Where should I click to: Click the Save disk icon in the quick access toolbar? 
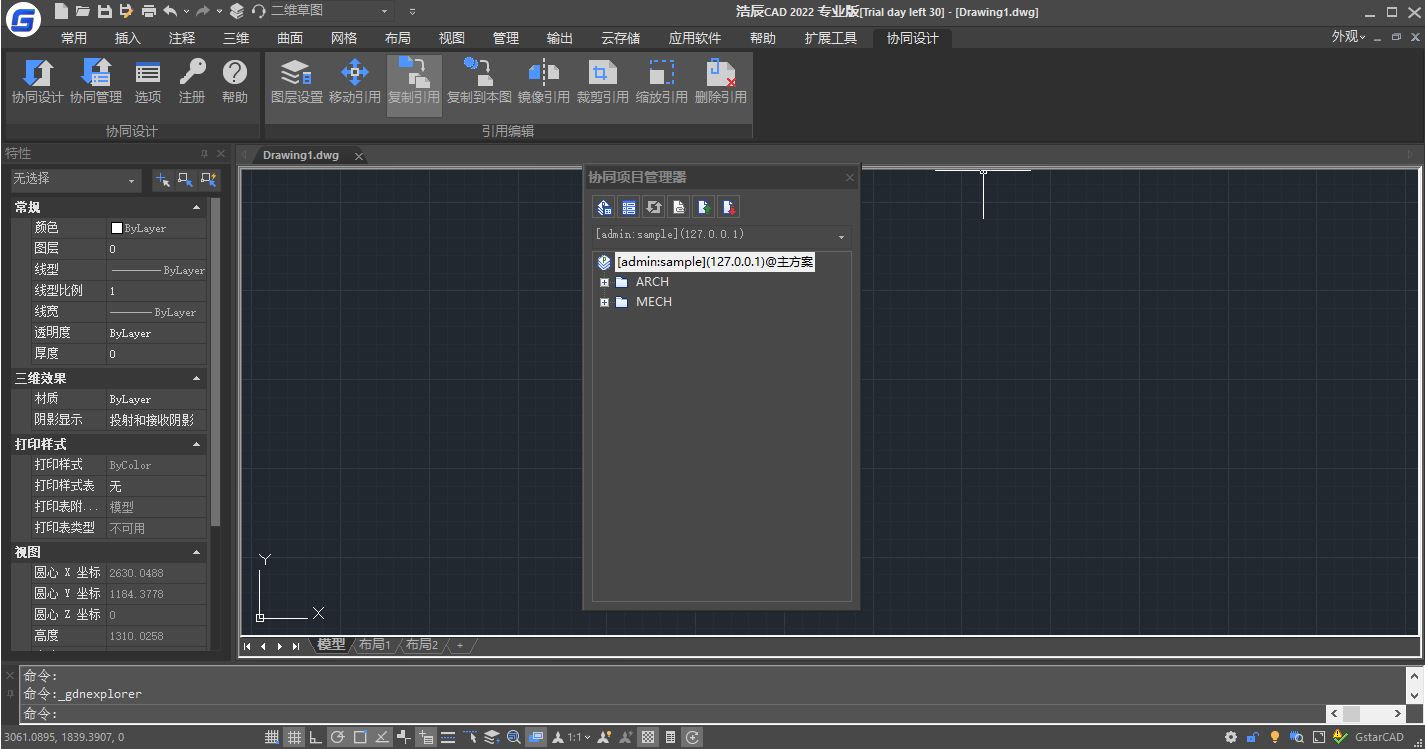point(105,11)
